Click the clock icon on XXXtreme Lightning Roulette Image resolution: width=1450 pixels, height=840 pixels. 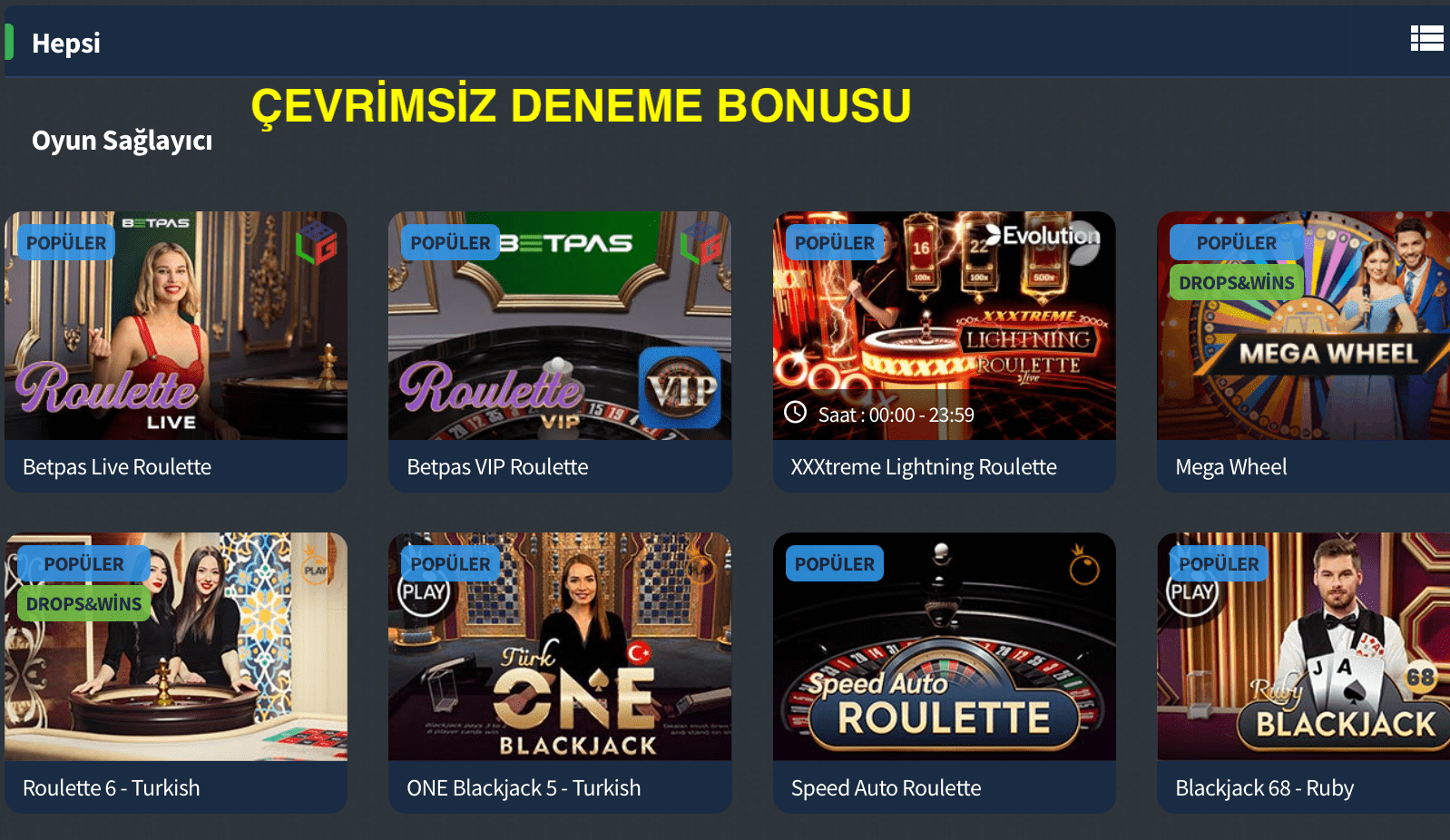coord(795,413)
